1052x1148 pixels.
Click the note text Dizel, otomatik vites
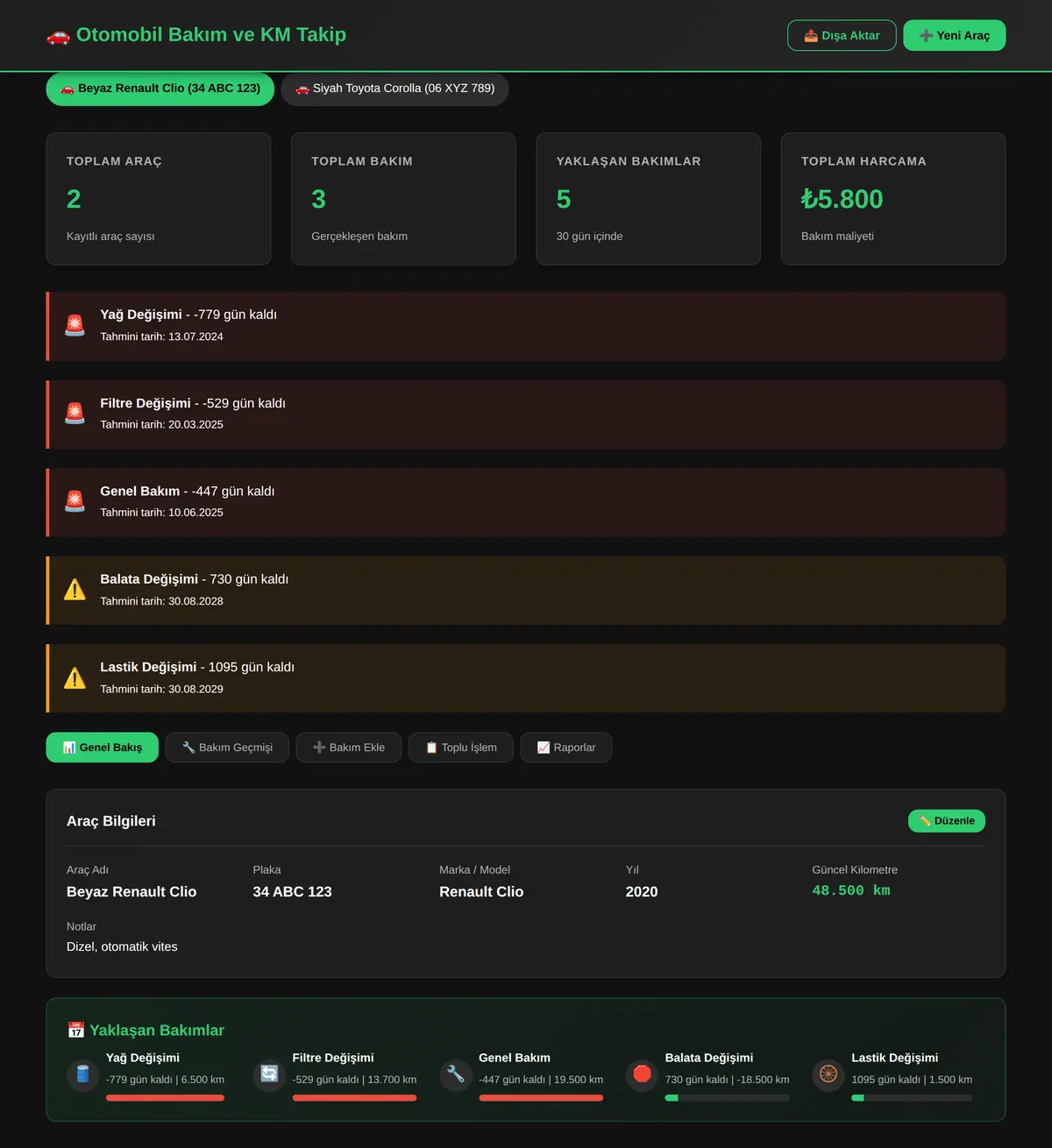click(x=122, y=946)
